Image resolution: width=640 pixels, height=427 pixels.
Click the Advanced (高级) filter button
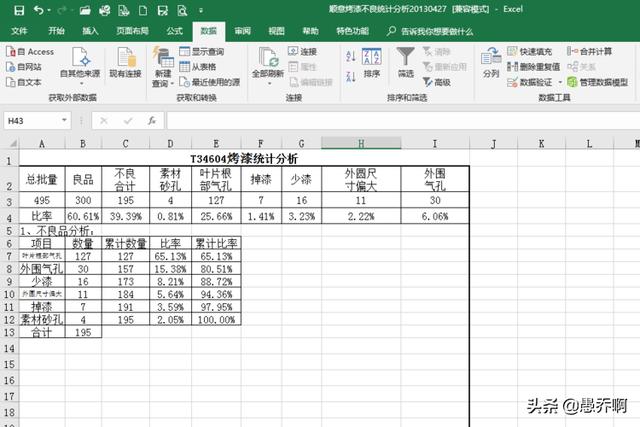pyautogui.click(x=441, y=82)
